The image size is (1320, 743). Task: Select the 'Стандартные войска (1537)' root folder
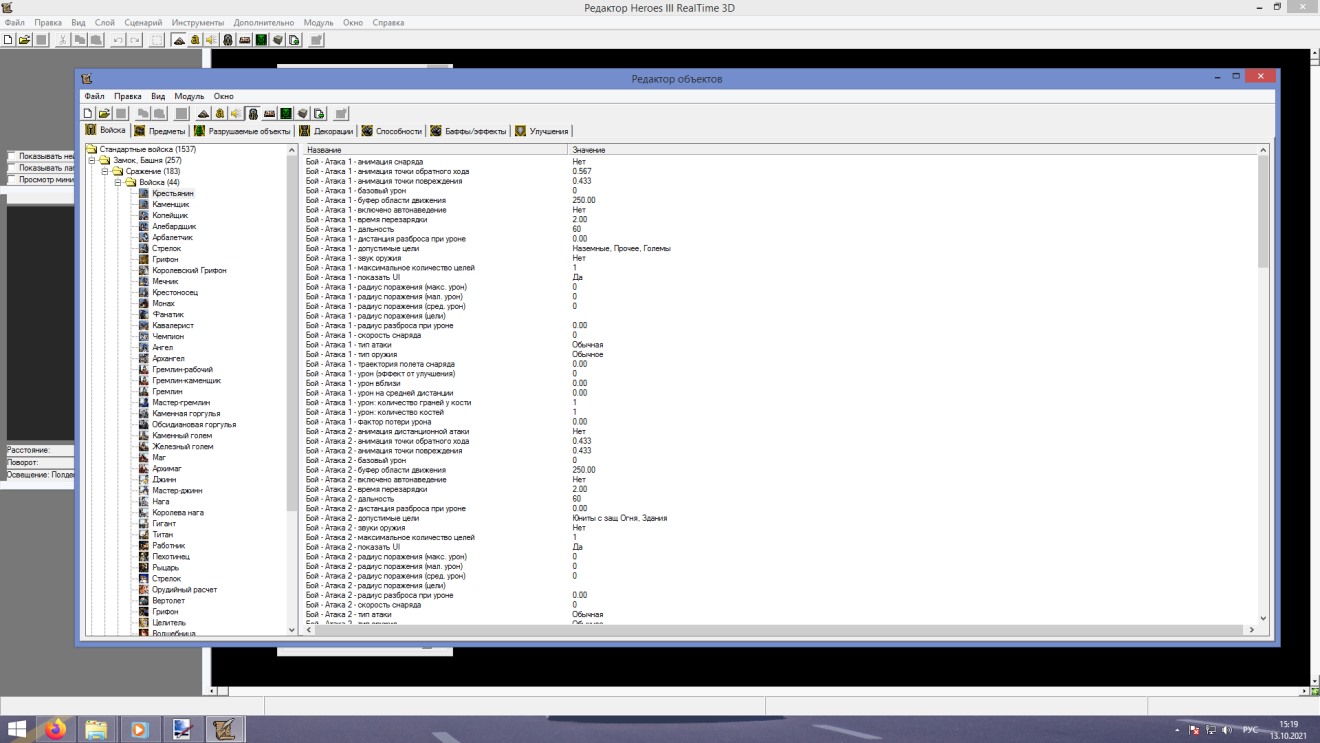(x=148, y=149)
